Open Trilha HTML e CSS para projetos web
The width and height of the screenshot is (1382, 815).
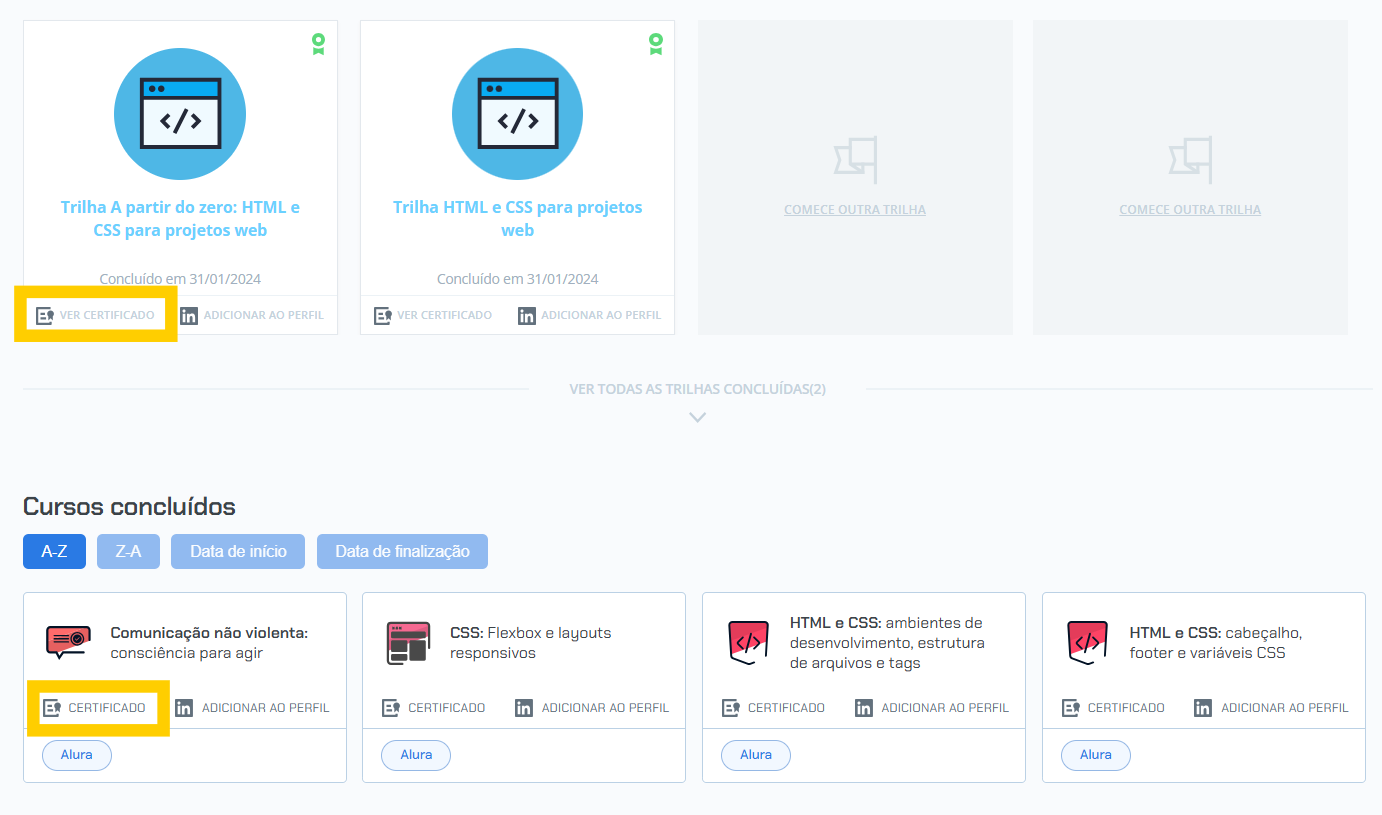517,218
